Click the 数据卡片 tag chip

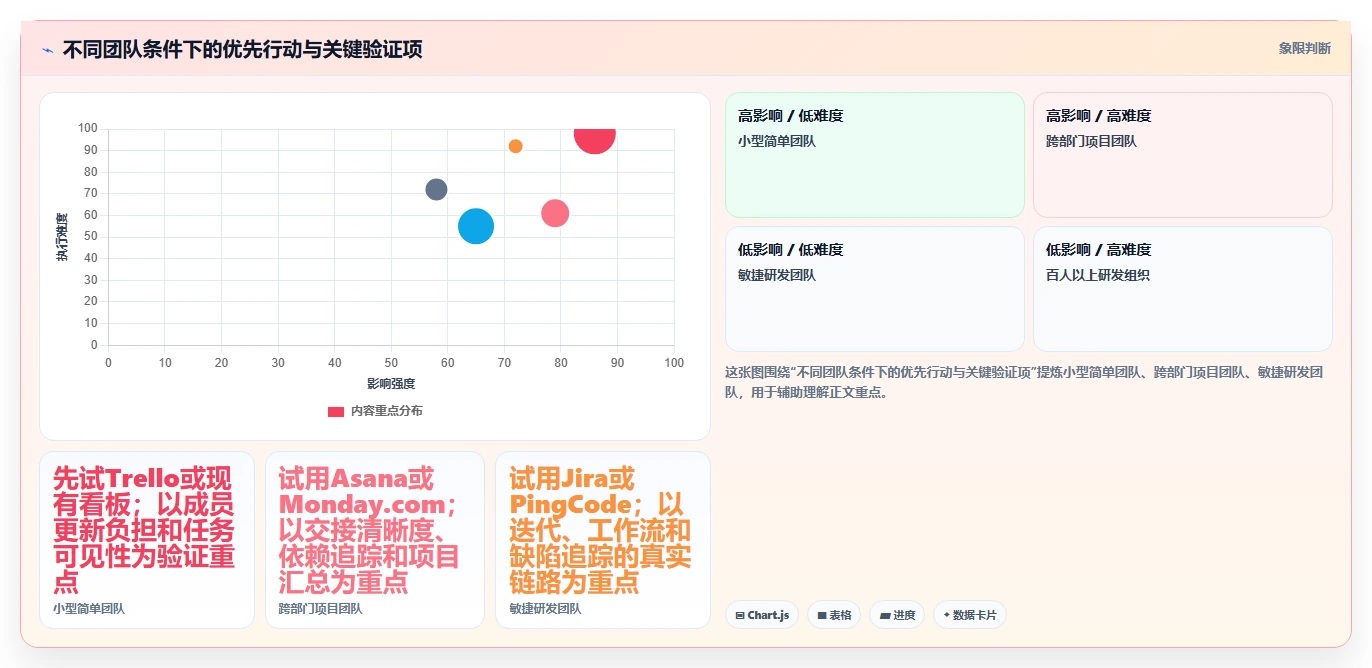point(969,615)
